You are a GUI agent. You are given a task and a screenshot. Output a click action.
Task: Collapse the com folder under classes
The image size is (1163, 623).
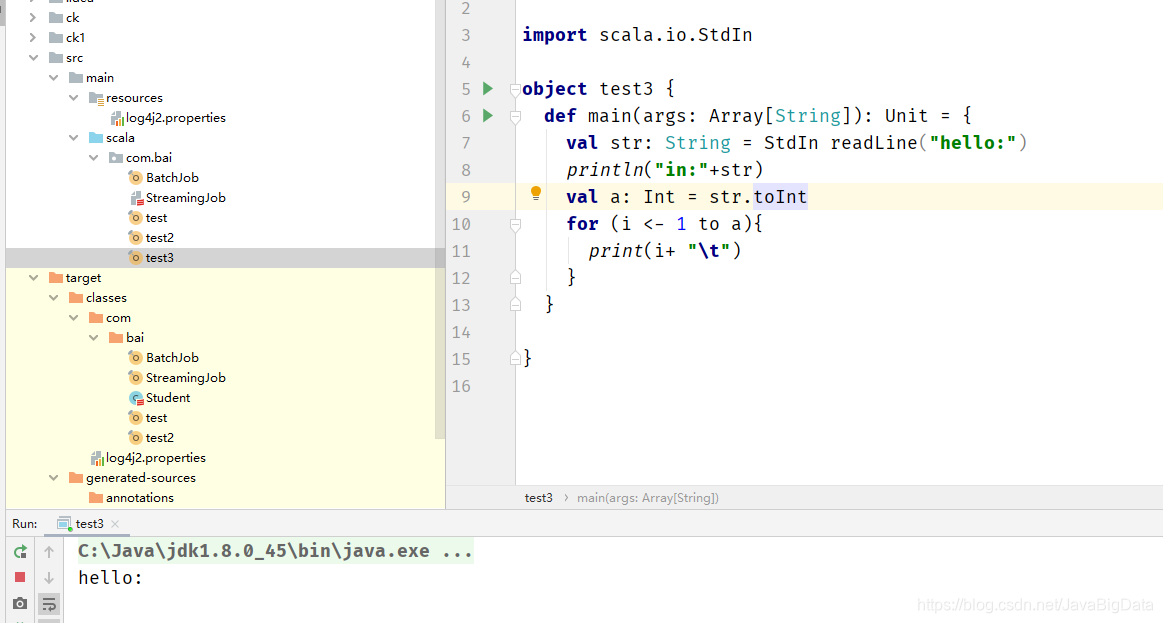(x=73, y=318)
